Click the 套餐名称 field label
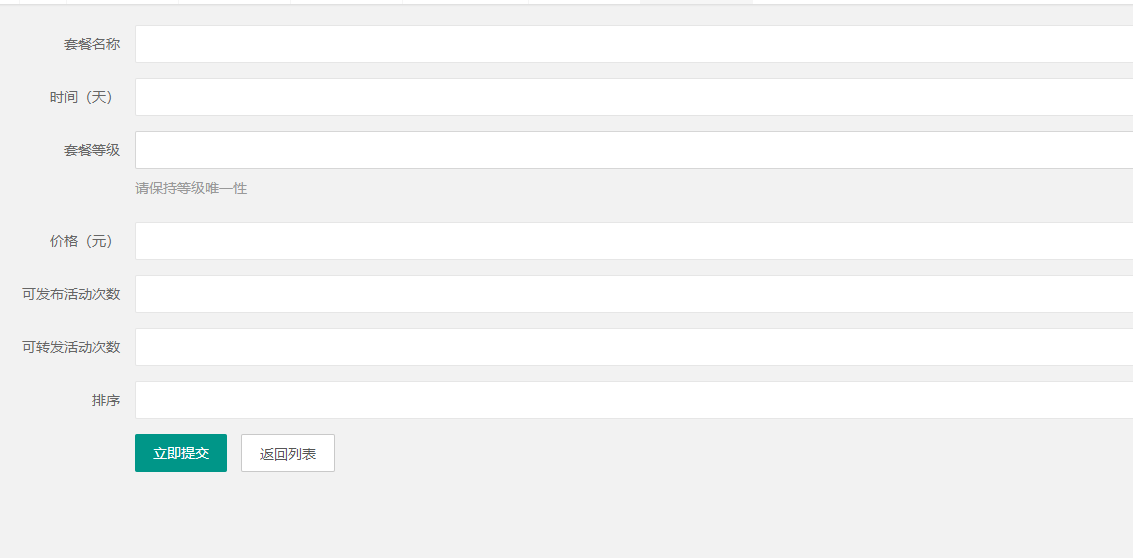The width and height of the screenshot is (1133, 558). coord(92,44)
